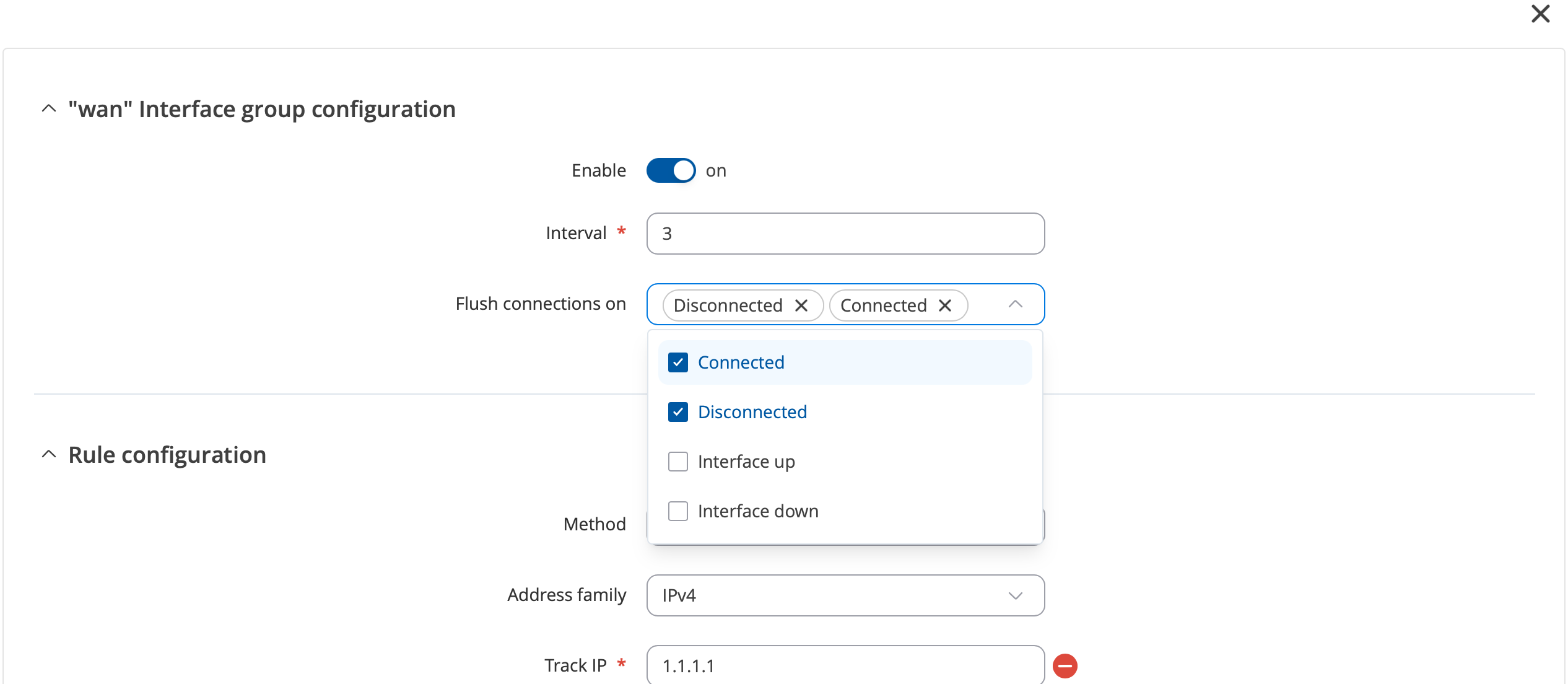The width and height of the screenshot is (1568, 684).
Task: Uncheck the Connected checkbox
Action: click(x=678, y=362)
